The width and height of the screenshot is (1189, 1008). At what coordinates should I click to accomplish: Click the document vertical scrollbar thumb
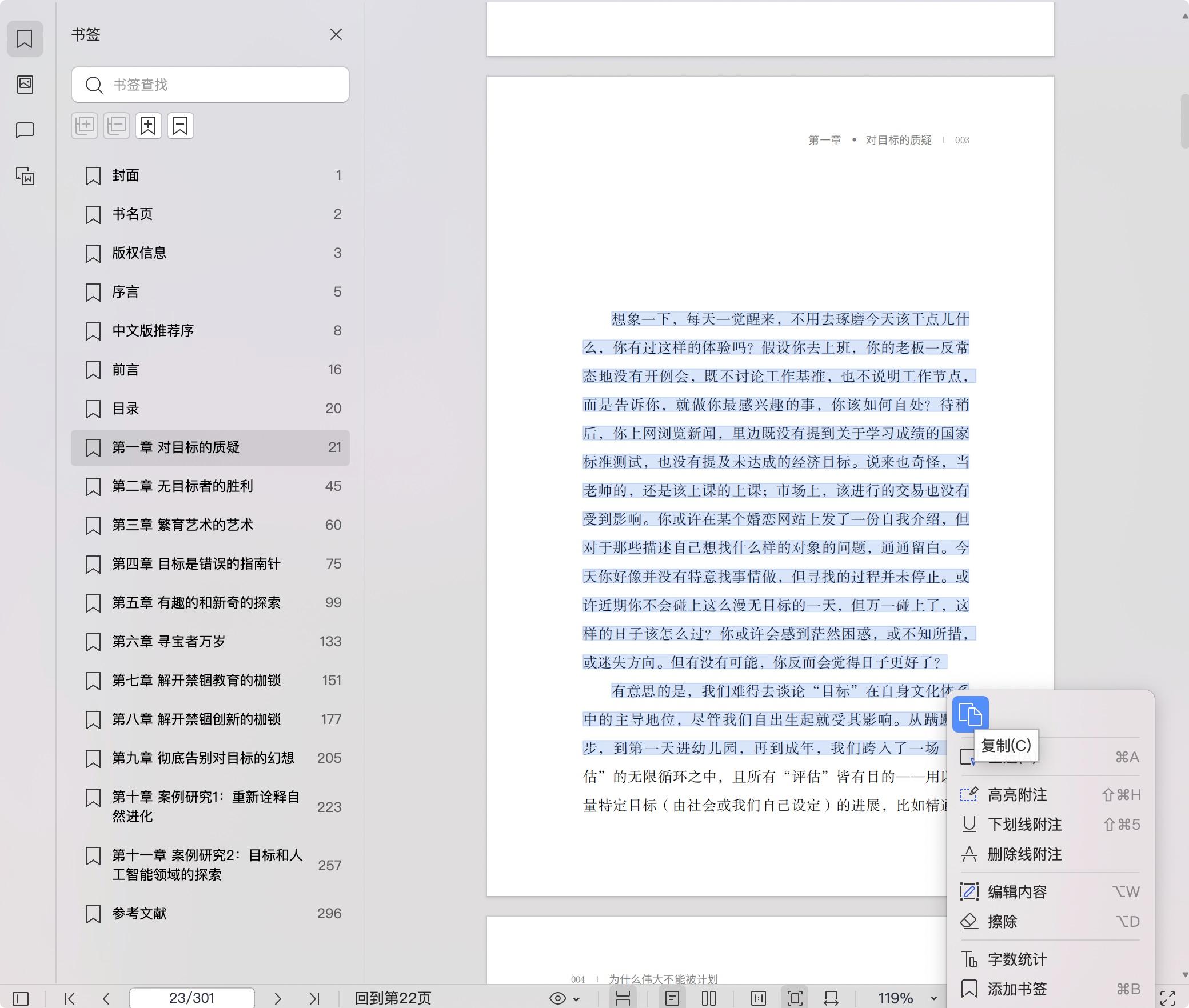1184,121
